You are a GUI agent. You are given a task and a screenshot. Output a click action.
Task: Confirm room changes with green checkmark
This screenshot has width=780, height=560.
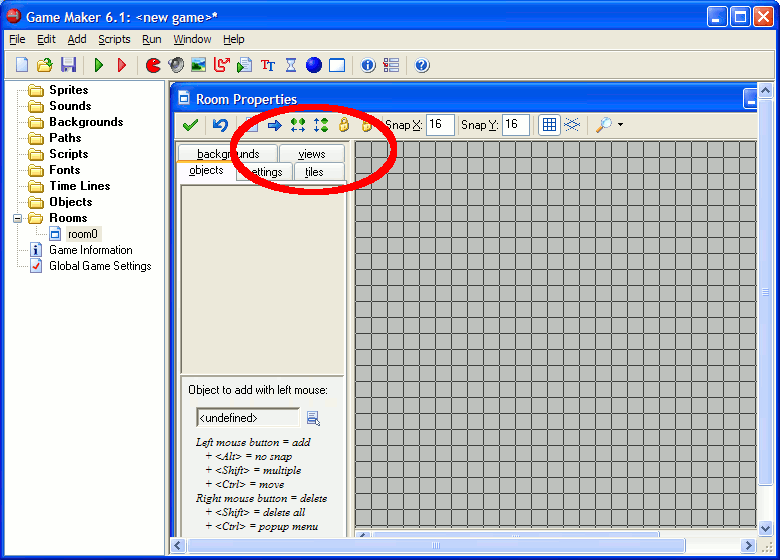point(190,125)
